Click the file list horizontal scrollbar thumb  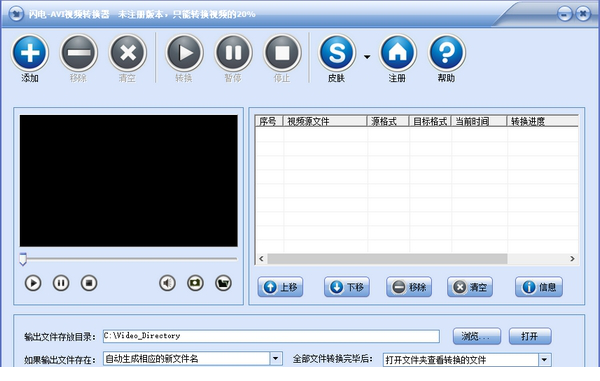(387, 259)
